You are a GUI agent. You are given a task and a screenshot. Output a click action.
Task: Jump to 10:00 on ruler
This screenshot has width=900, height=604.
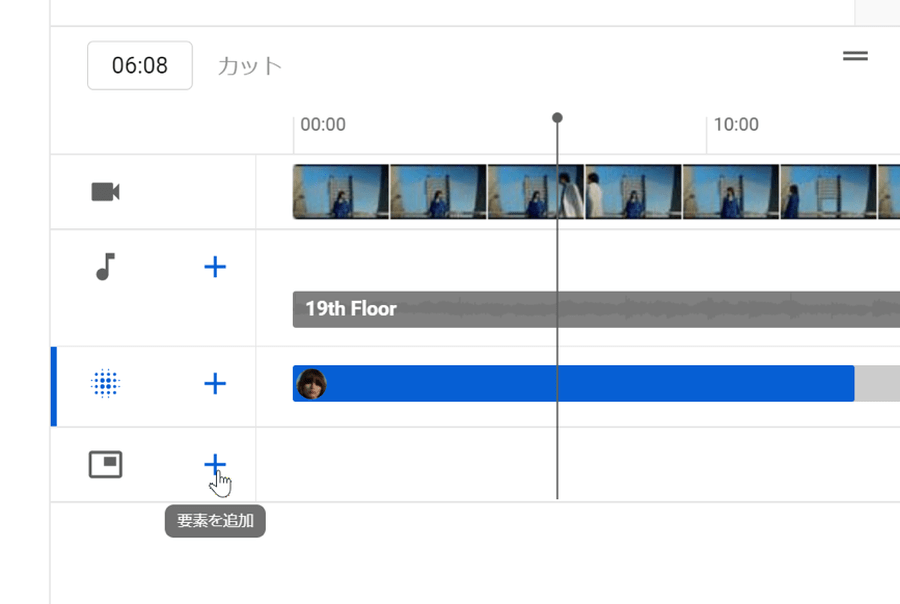tap(735, 125)
